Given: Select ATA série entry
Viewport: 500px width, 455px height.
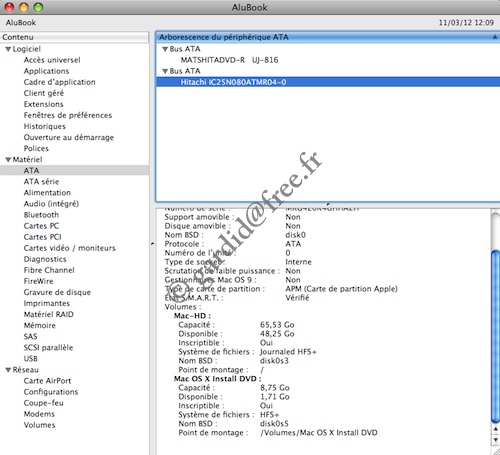Looking at the screenshot, I should (41, 182).
